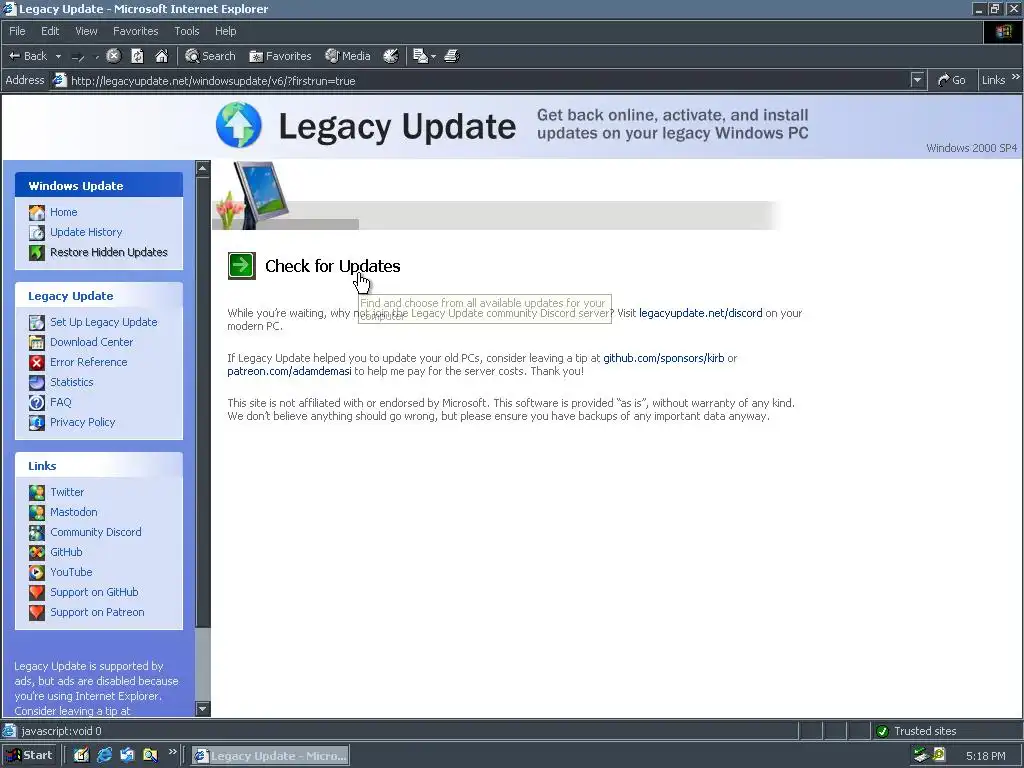Open the Favorites toolbar button
The width and height of the screenshot is (1024, 768).
(x=280, y=56)
